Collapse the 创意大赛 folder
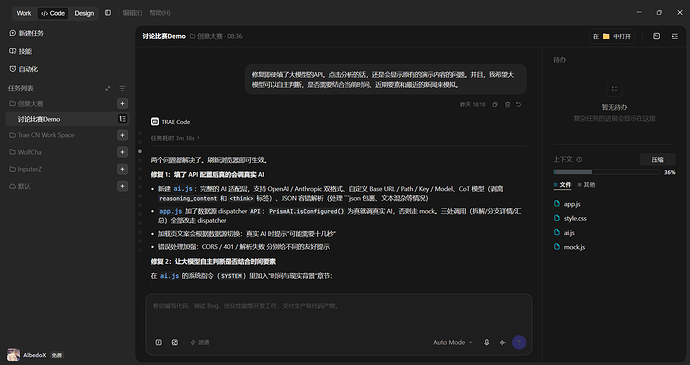Image resolution: width=690 pixels, height=365 pixels. point(26,103)
